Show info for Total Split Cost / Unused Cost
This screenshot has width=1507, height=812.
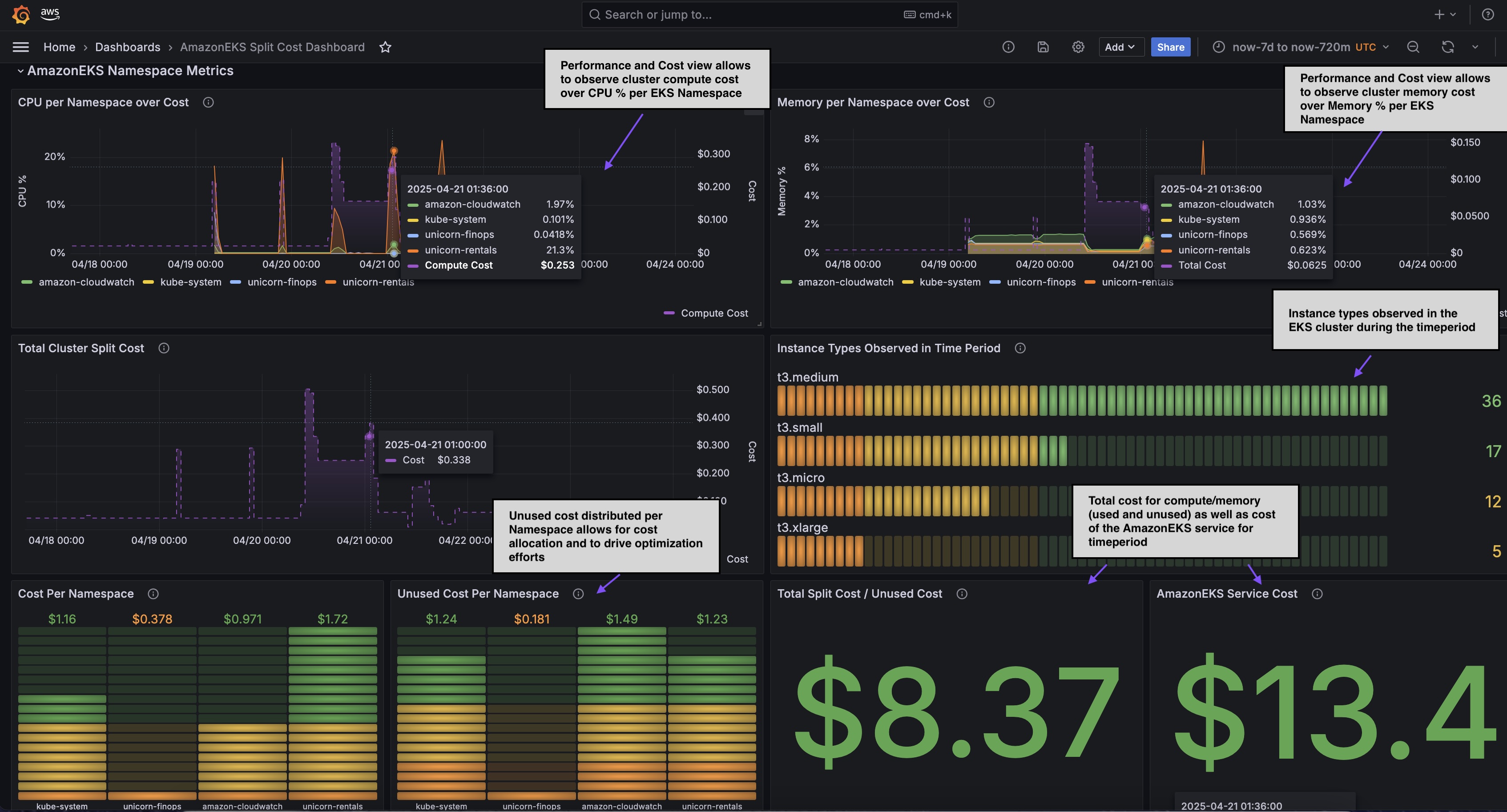coord(962,594)
